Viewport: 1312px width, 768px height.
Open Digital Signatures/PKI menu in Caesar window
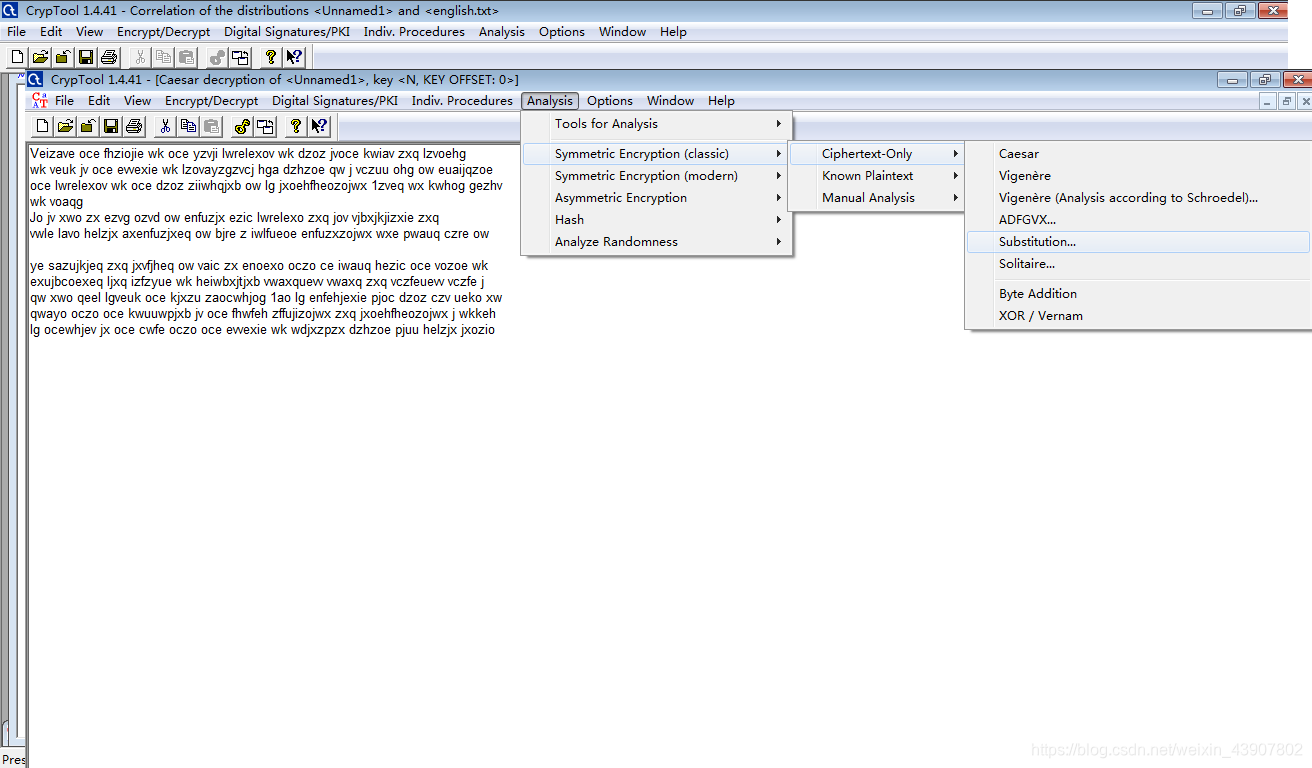click(335, 101)
